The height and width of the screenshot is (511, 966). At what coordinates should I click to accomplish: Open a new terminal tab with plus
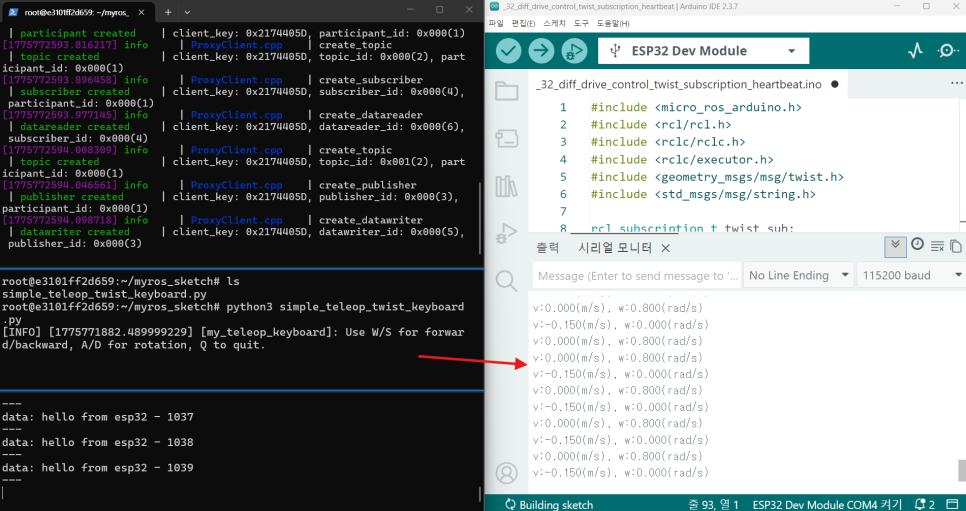click(168, 11)
